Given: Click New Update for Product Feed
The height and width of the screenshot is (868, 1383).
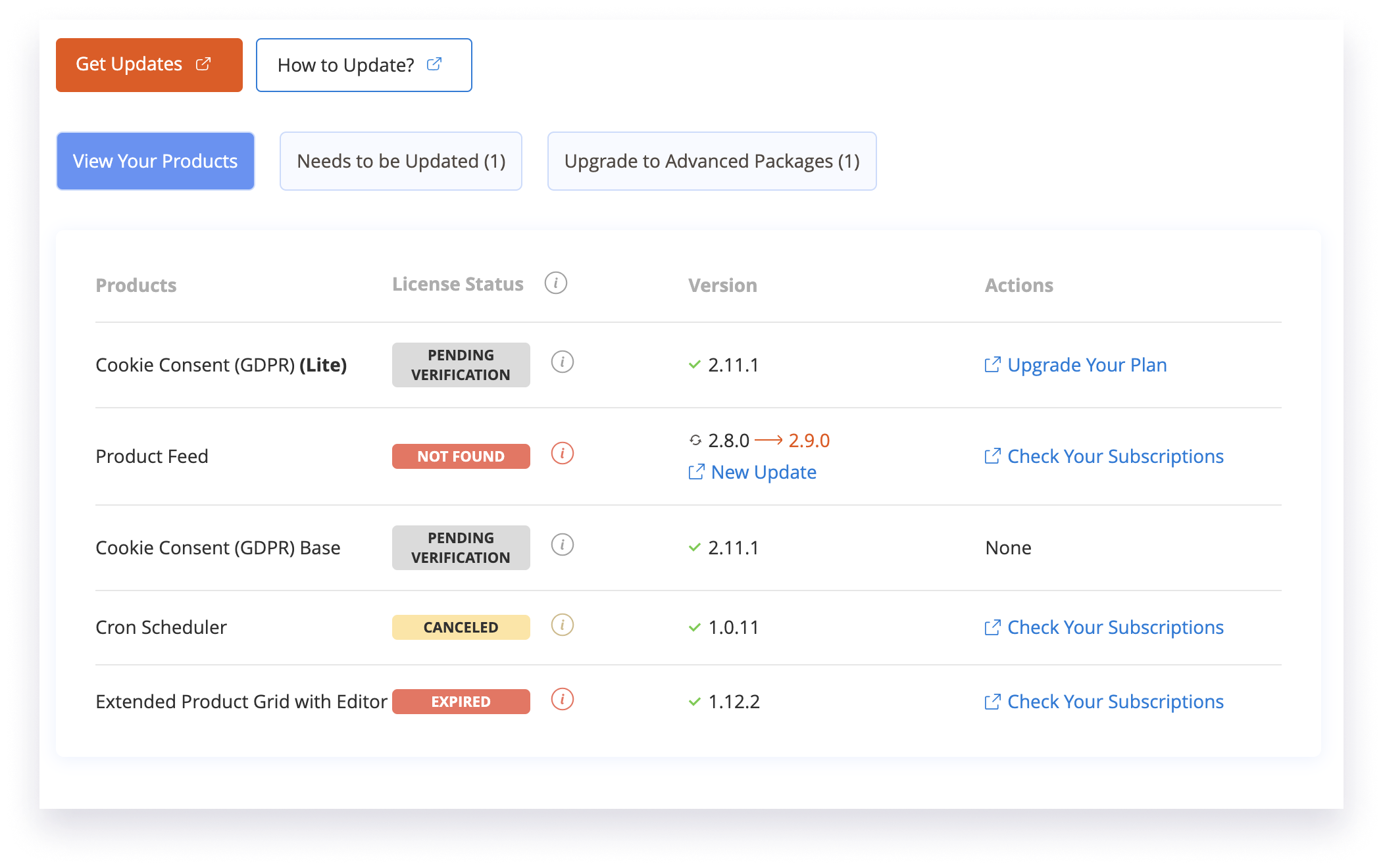Looking at the screenshot, I should coord(763,471).
